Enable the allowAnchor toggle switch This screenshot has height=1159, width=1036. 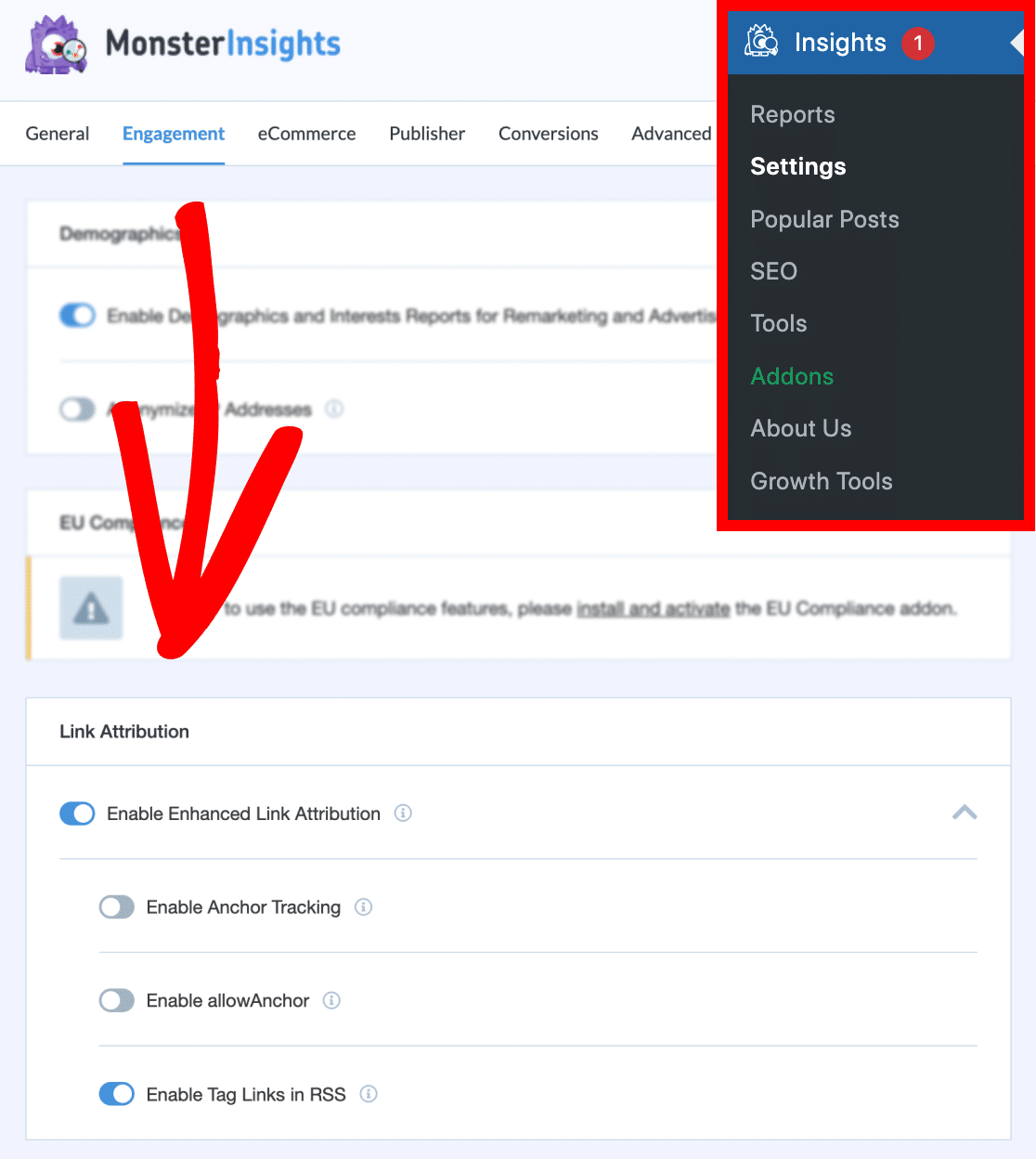[x=117, y=1000]
